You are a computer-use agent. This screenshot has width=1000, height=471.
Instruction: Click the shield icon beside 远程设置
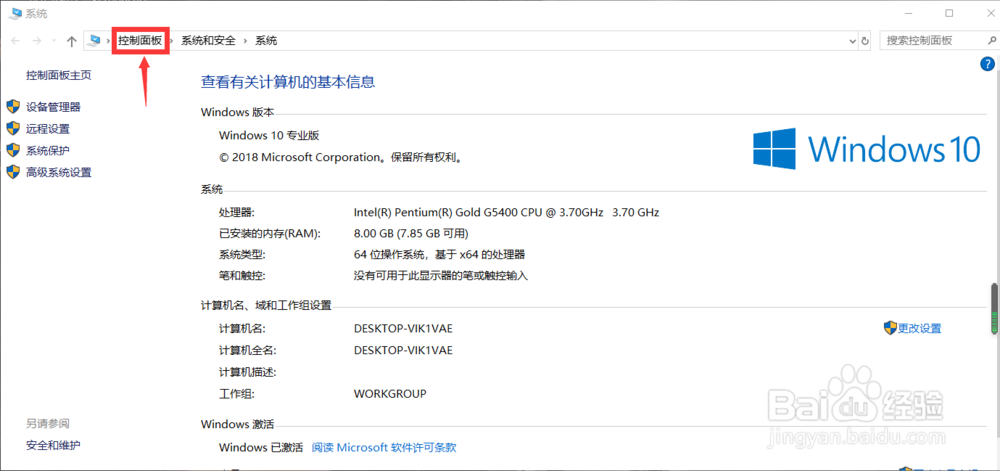[x=13, y=128]
